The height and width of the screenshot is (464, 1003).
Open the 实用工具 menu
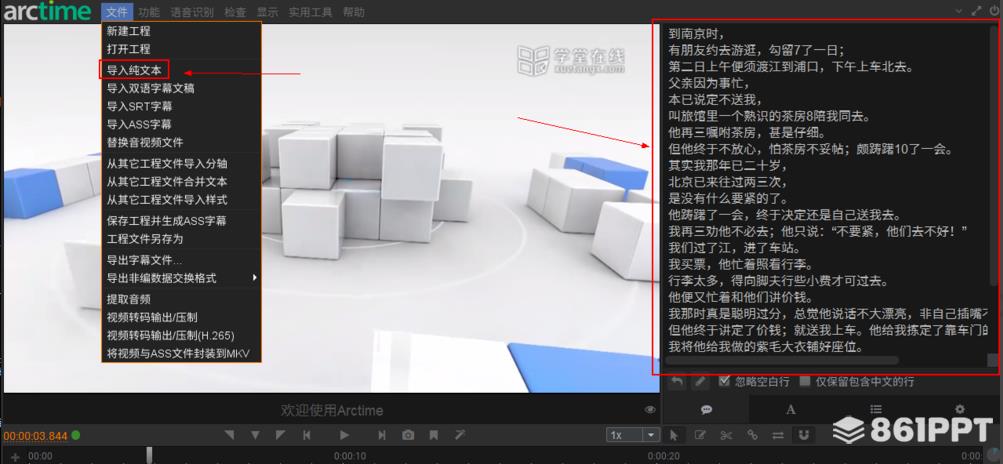pyautogui.click(x=310, y=12)
